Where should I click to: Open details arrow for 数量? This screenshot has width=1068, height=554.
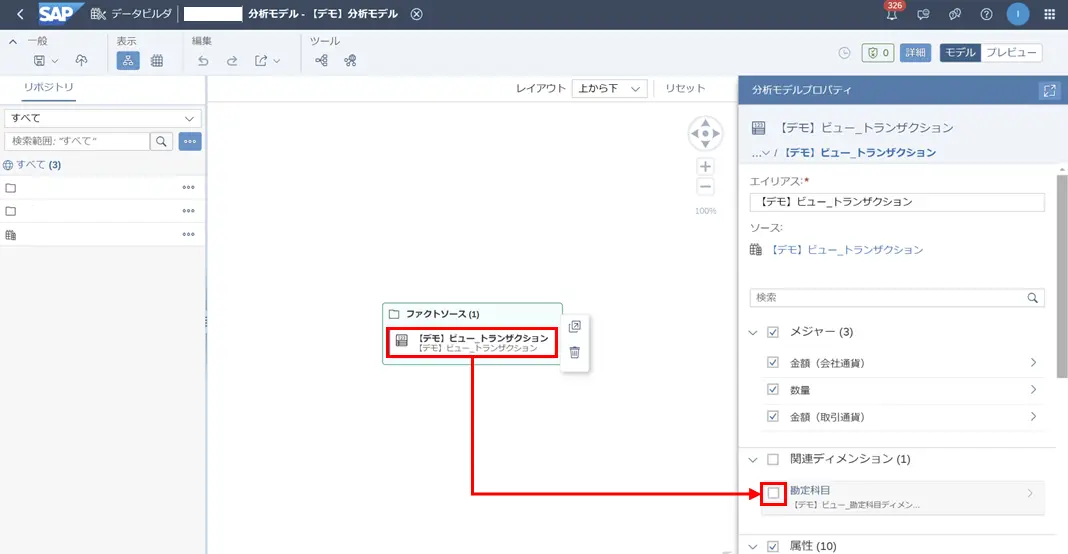1033,390
